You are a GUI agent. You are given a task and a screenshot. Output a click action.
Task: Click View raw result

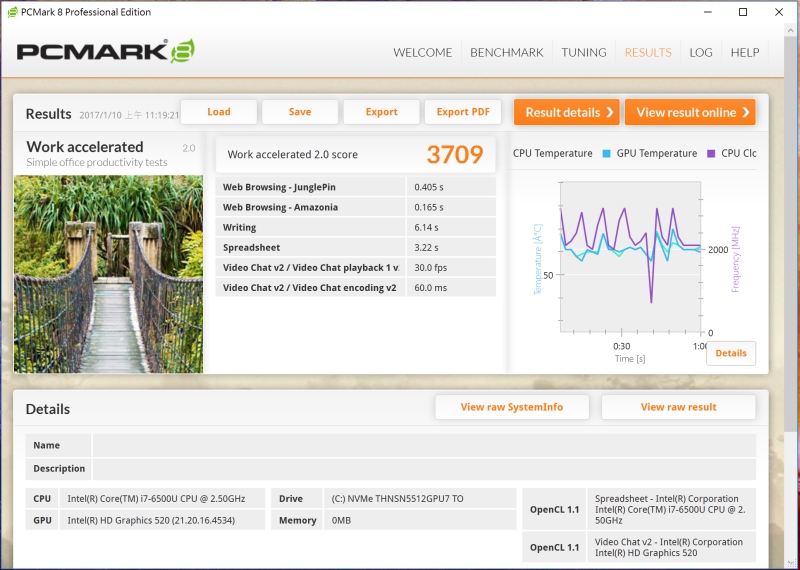tap(678, 407)
